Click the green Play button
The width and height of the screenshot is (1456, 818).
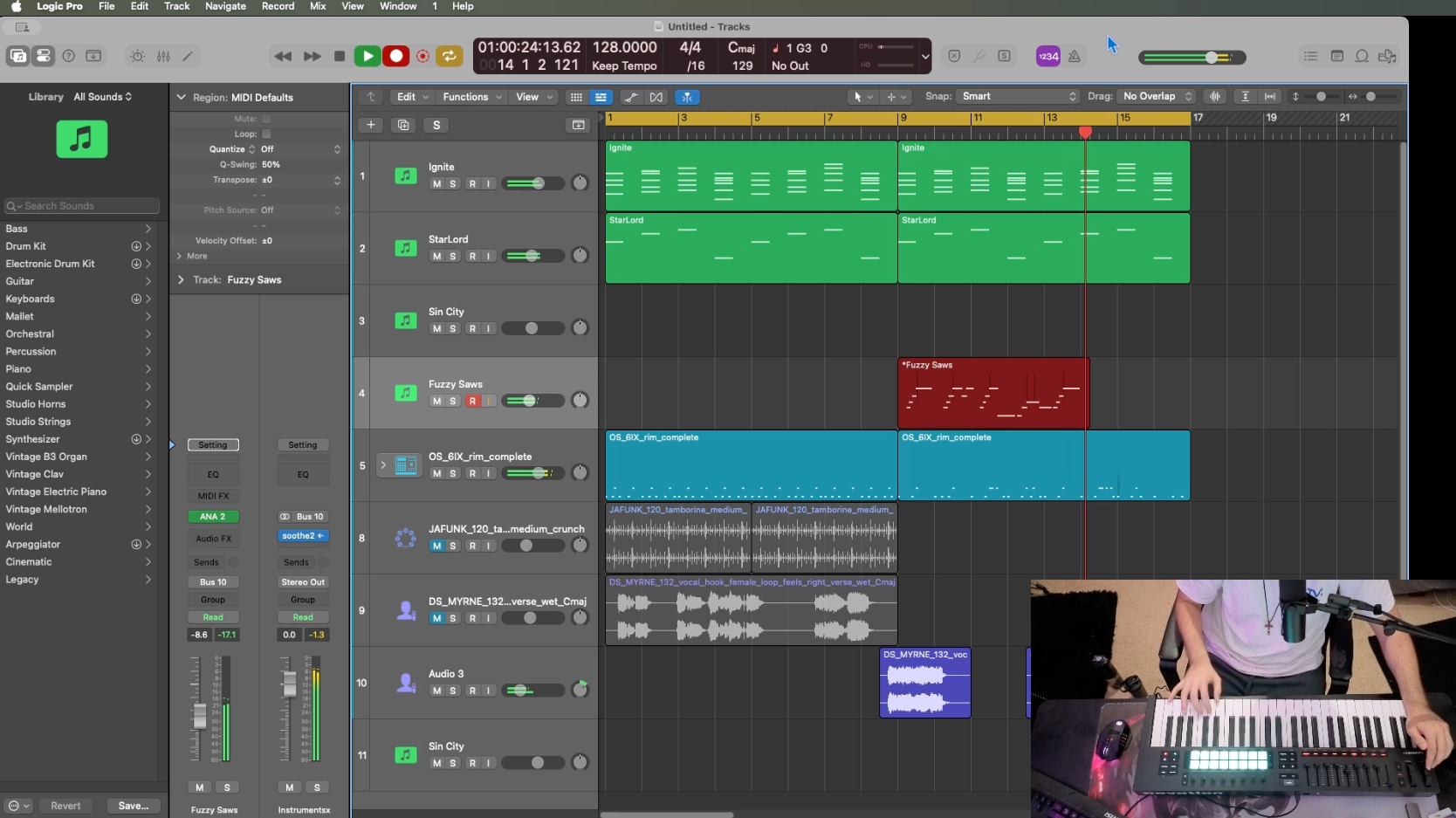(367, 56)
